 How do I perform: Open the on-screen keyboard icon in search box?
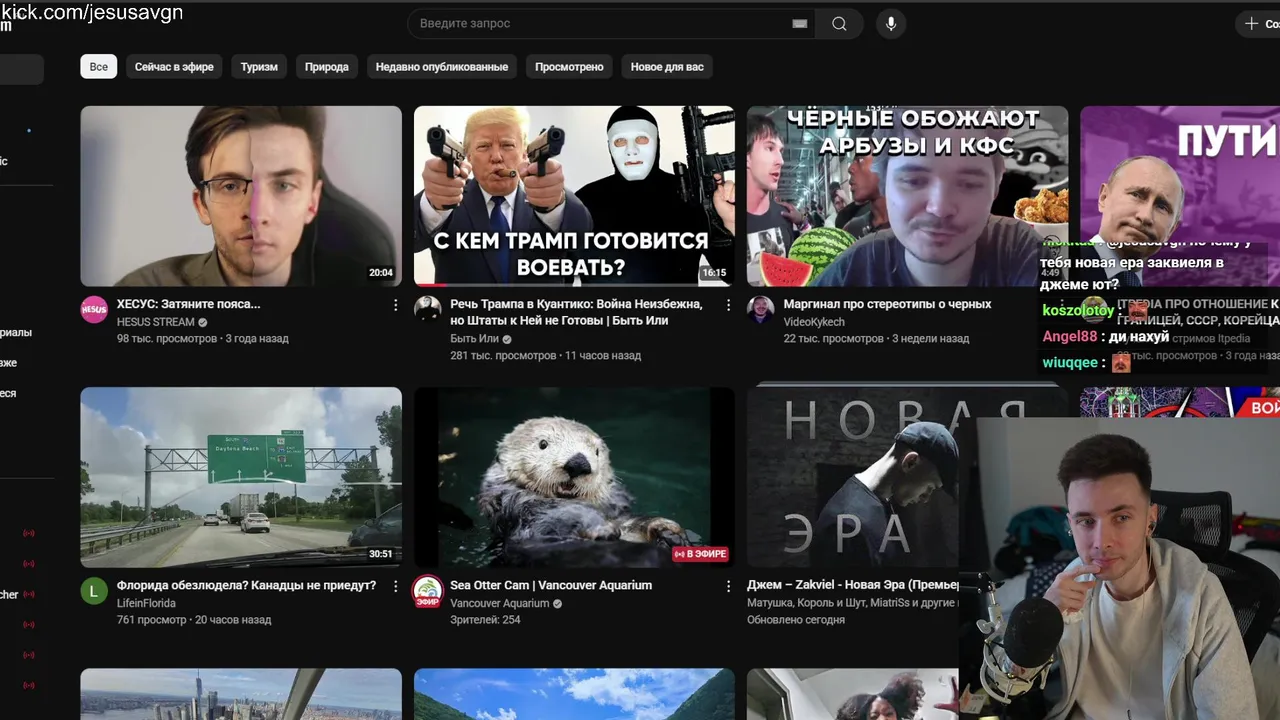[799, 23]
